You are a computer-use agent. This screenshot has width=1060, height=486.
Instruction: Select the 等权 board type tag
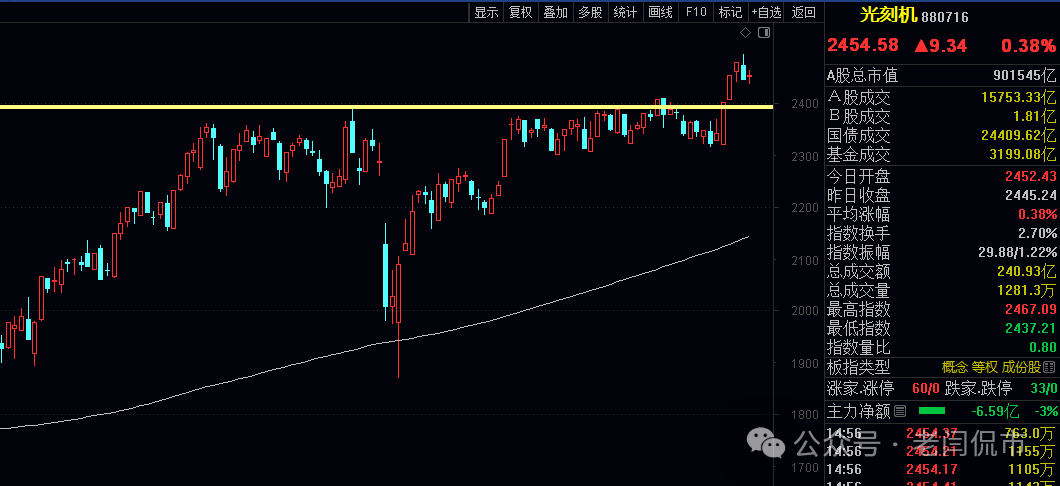click(x=985, y=368)
